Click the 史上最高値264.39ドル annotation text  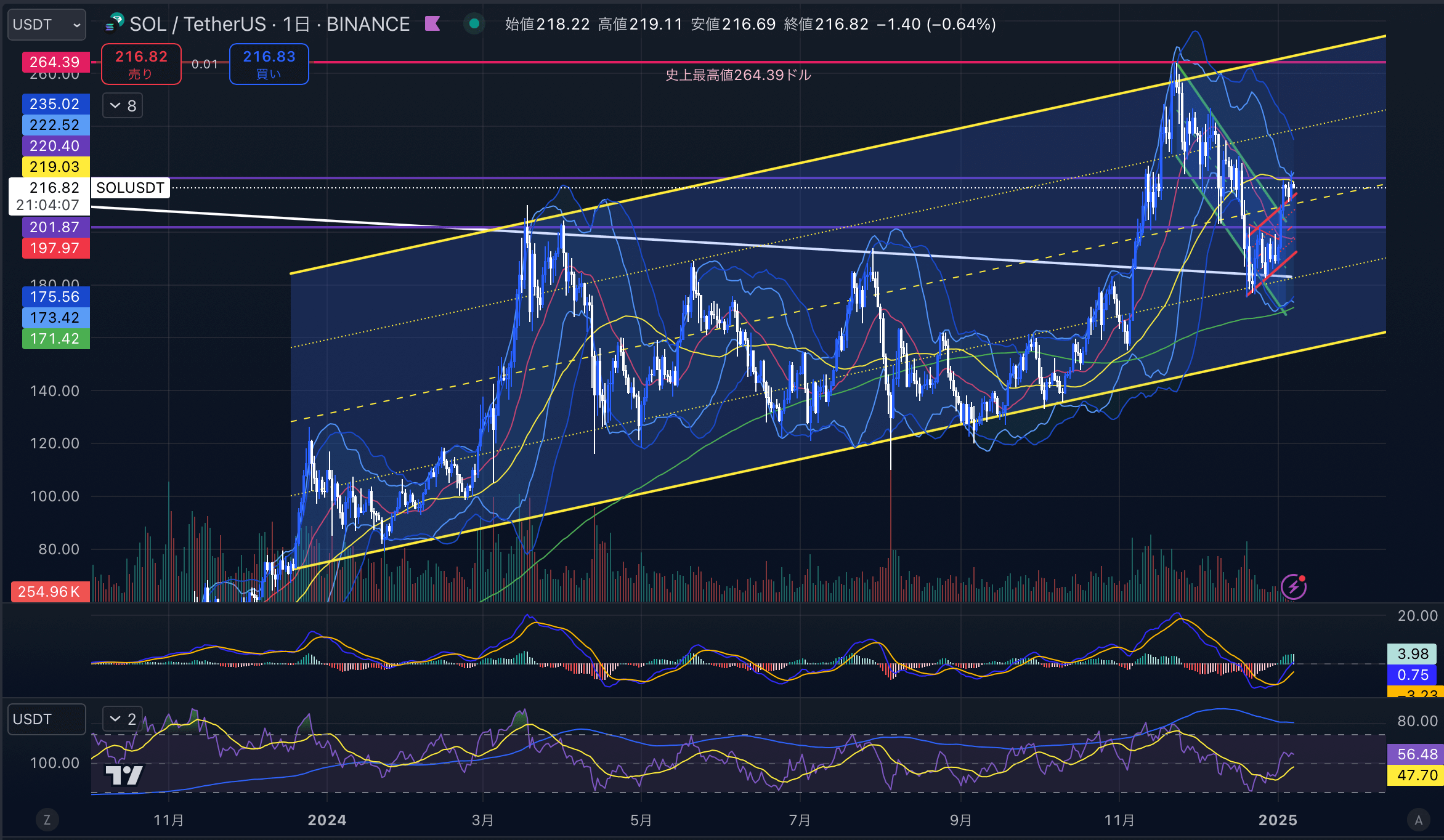click(x=738, y=75)
